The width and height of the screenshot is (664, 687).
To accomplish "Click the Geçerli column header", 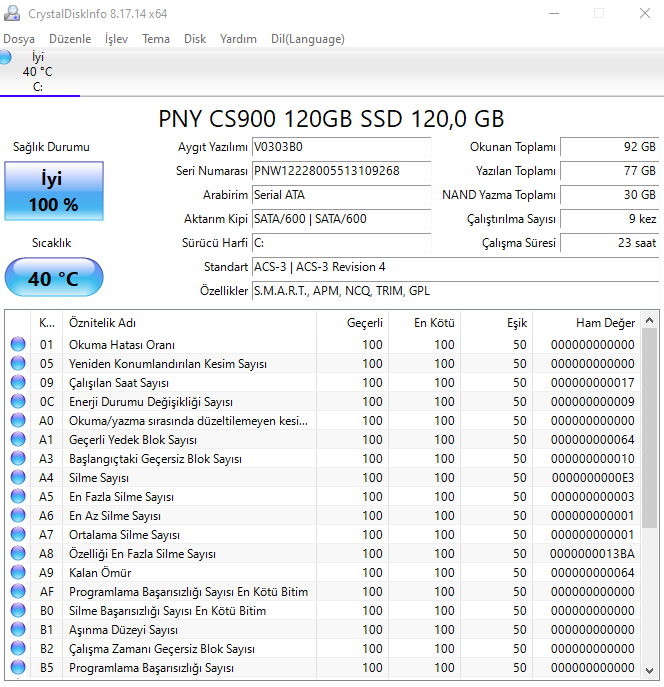I will (x=353, y=323).
